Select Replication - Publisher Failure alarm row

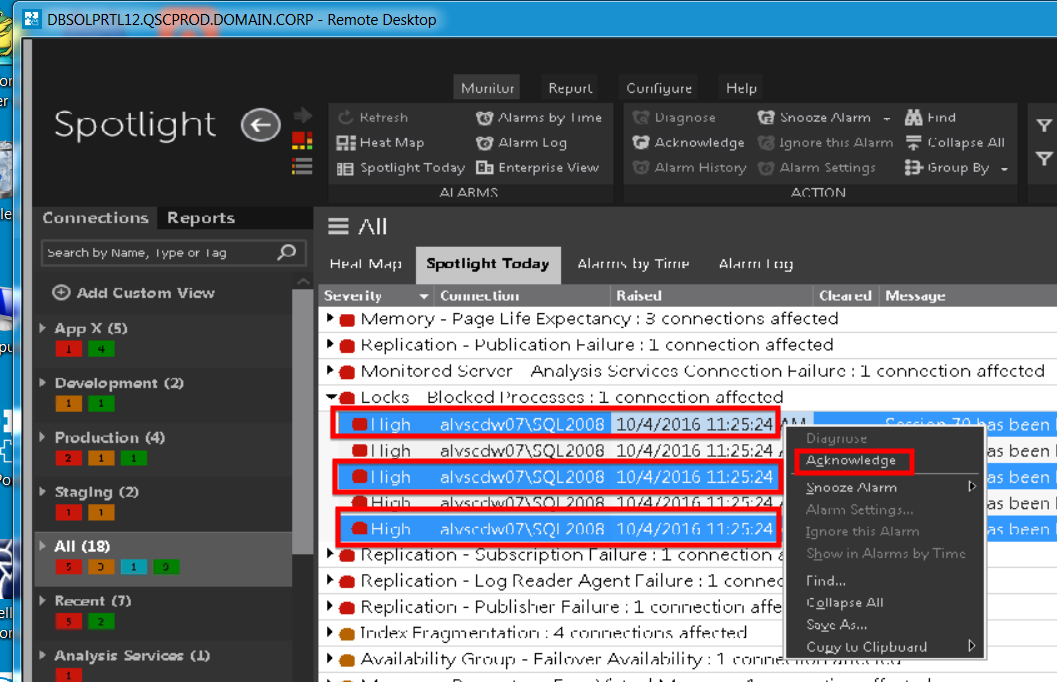coord(553,607)
